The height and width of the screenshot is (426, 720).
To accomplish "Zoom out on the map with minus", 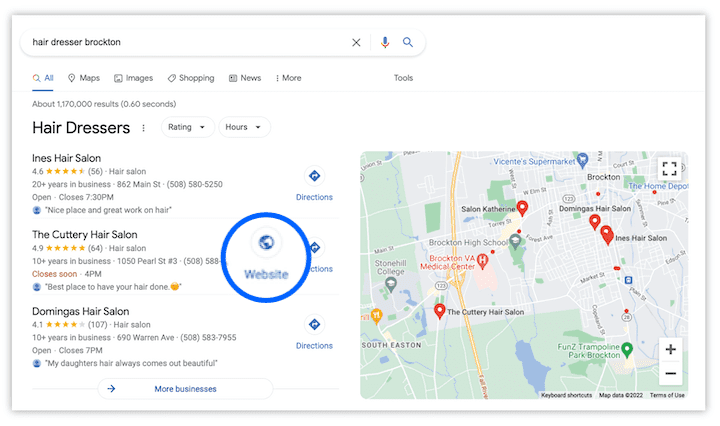I will click(670, 374).
